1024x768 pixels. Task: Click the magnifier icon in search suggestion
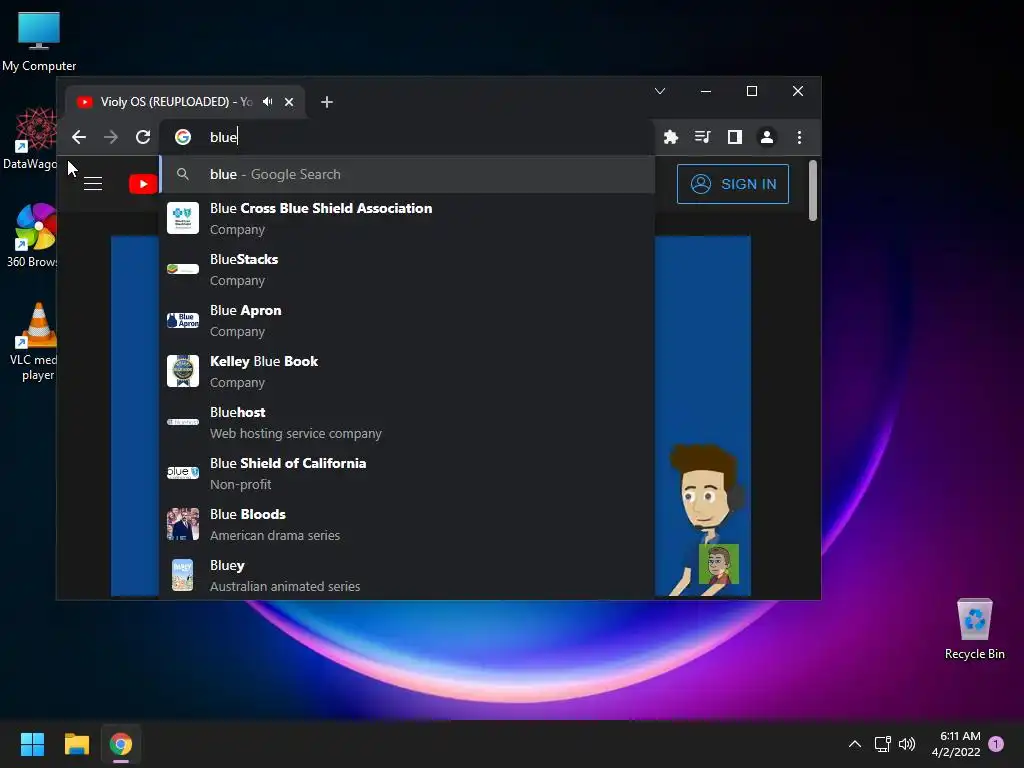(183, 174)
